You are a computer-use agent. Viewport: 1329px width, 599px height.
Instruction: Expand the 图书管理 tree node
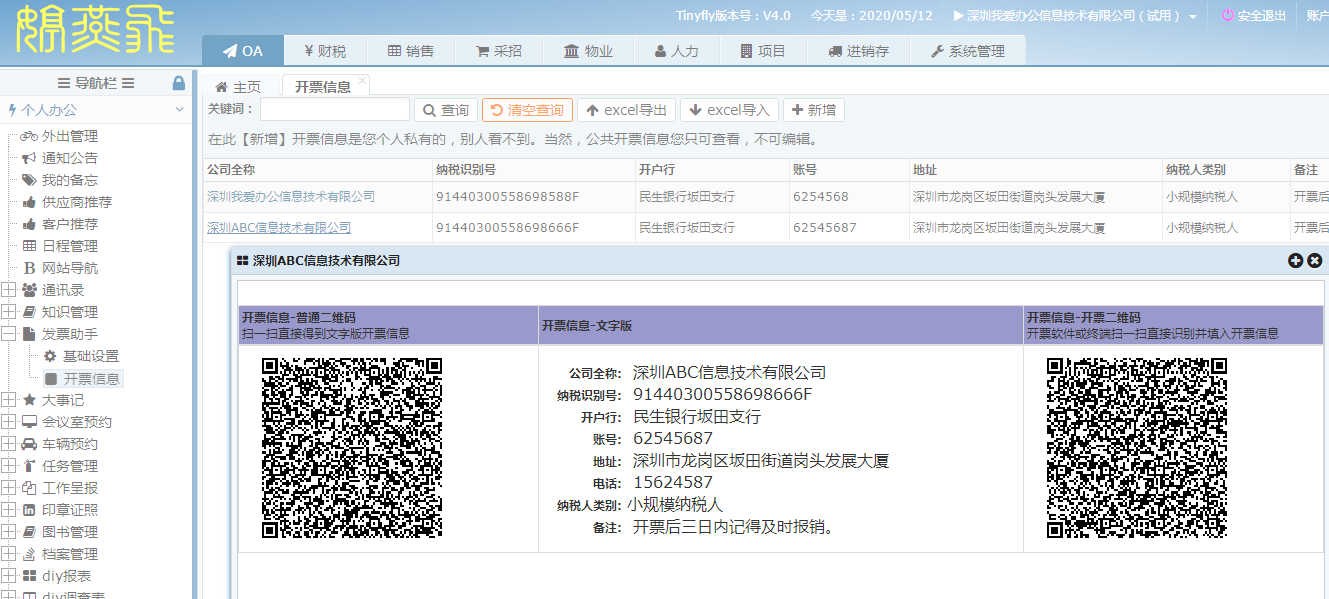point(9,532)
